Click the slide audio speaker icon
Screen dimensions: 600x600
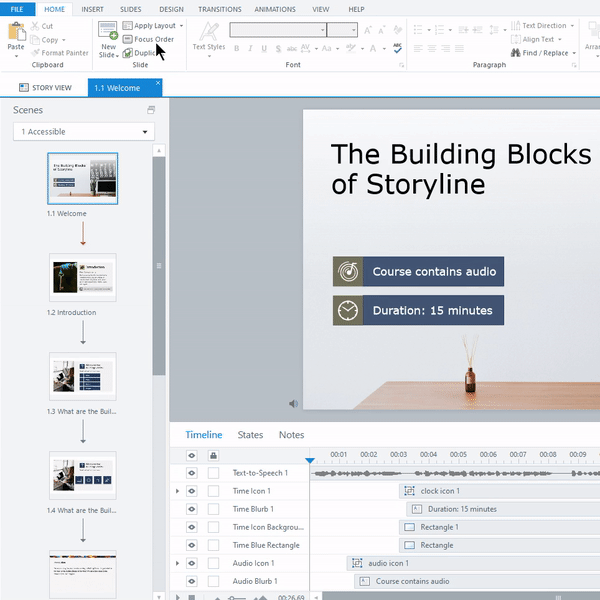click(x=293, y=404)
